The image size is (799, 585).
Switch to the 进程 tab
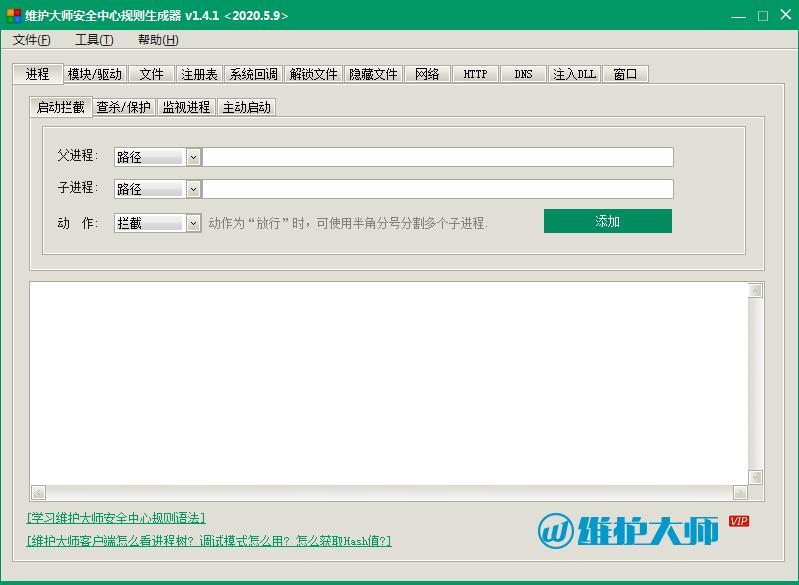coord(37,74)
